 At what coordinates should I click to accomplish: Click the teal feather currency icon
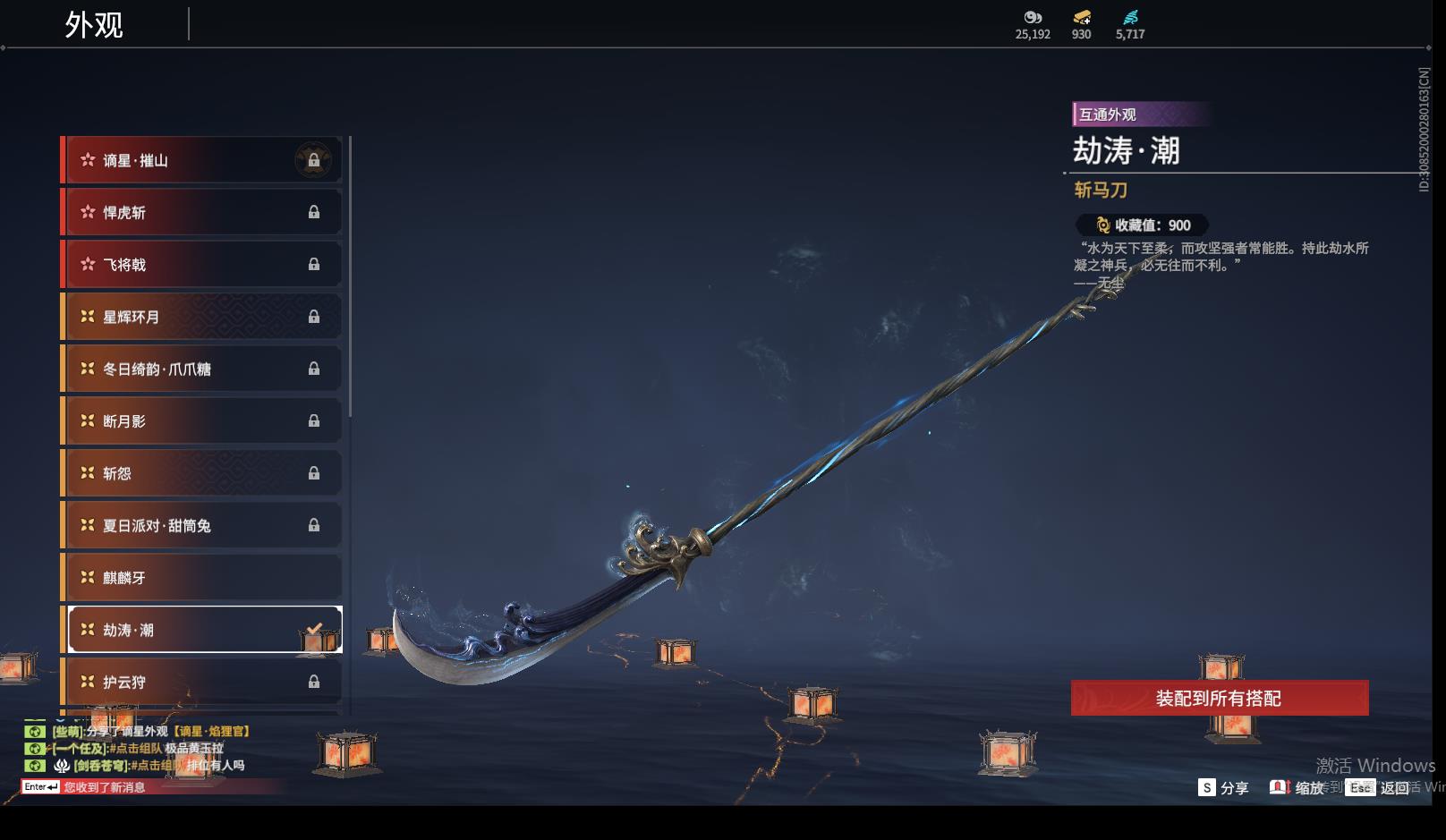[x=1130, y=17]
